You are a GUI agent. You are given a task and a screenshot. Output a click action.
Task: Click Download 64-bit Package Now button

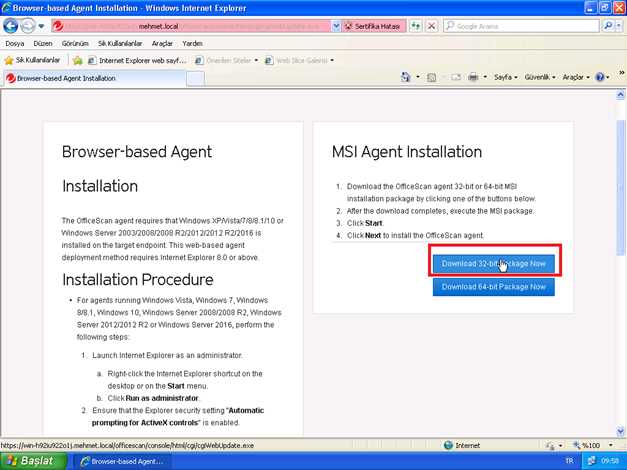(493, 287)
